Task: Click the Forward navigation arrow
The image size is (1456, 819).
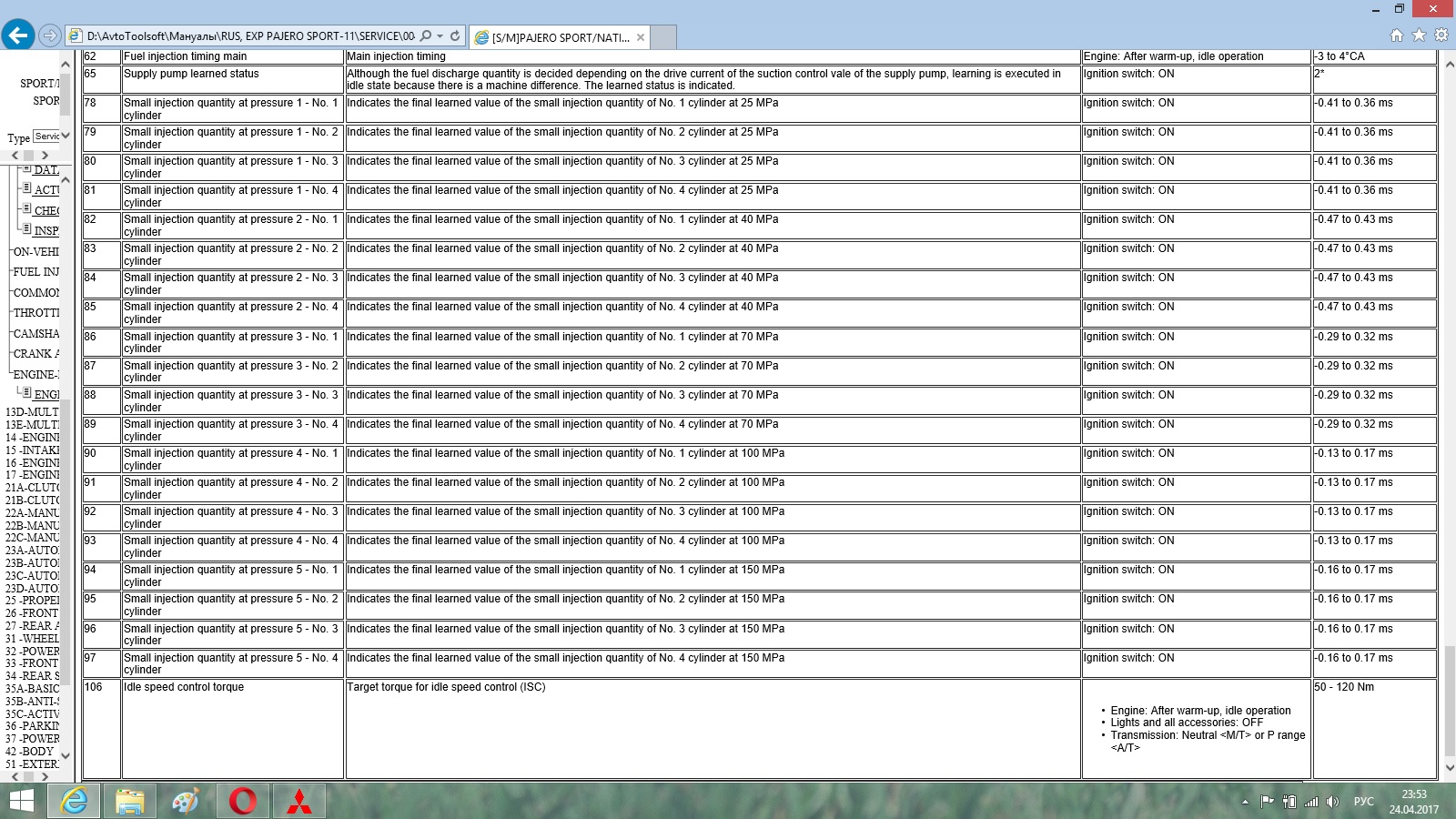Action: point(50,35)
